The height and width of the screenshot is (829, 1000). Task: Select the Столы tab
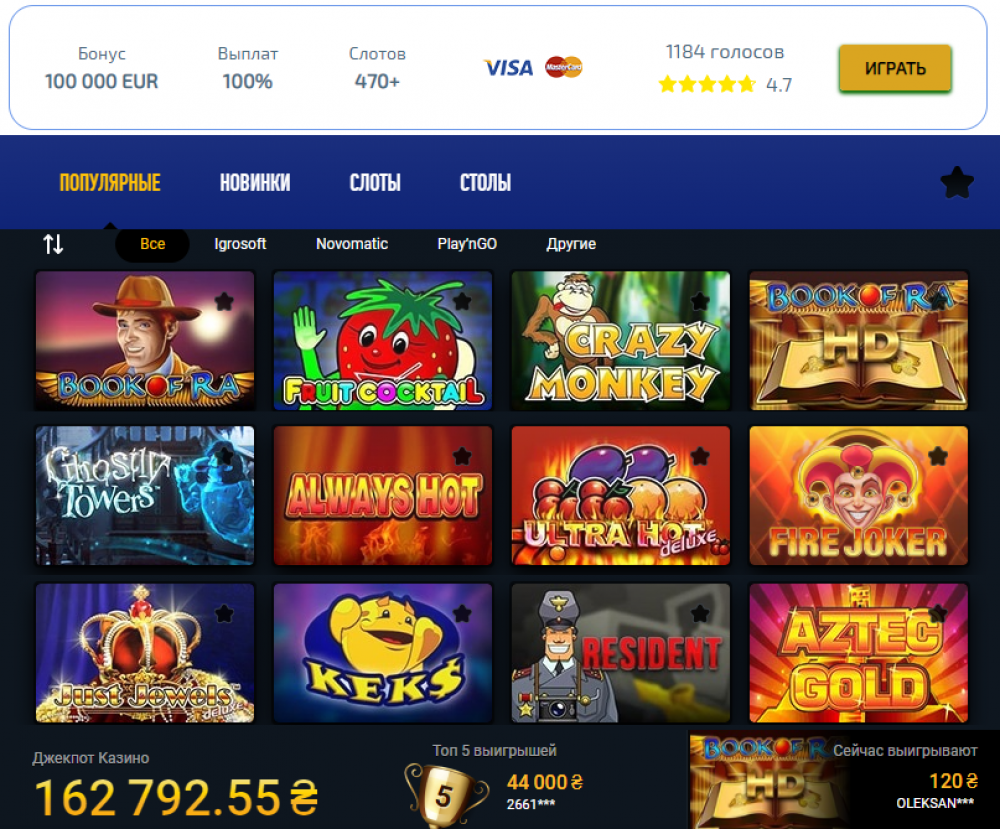point(485,183)
